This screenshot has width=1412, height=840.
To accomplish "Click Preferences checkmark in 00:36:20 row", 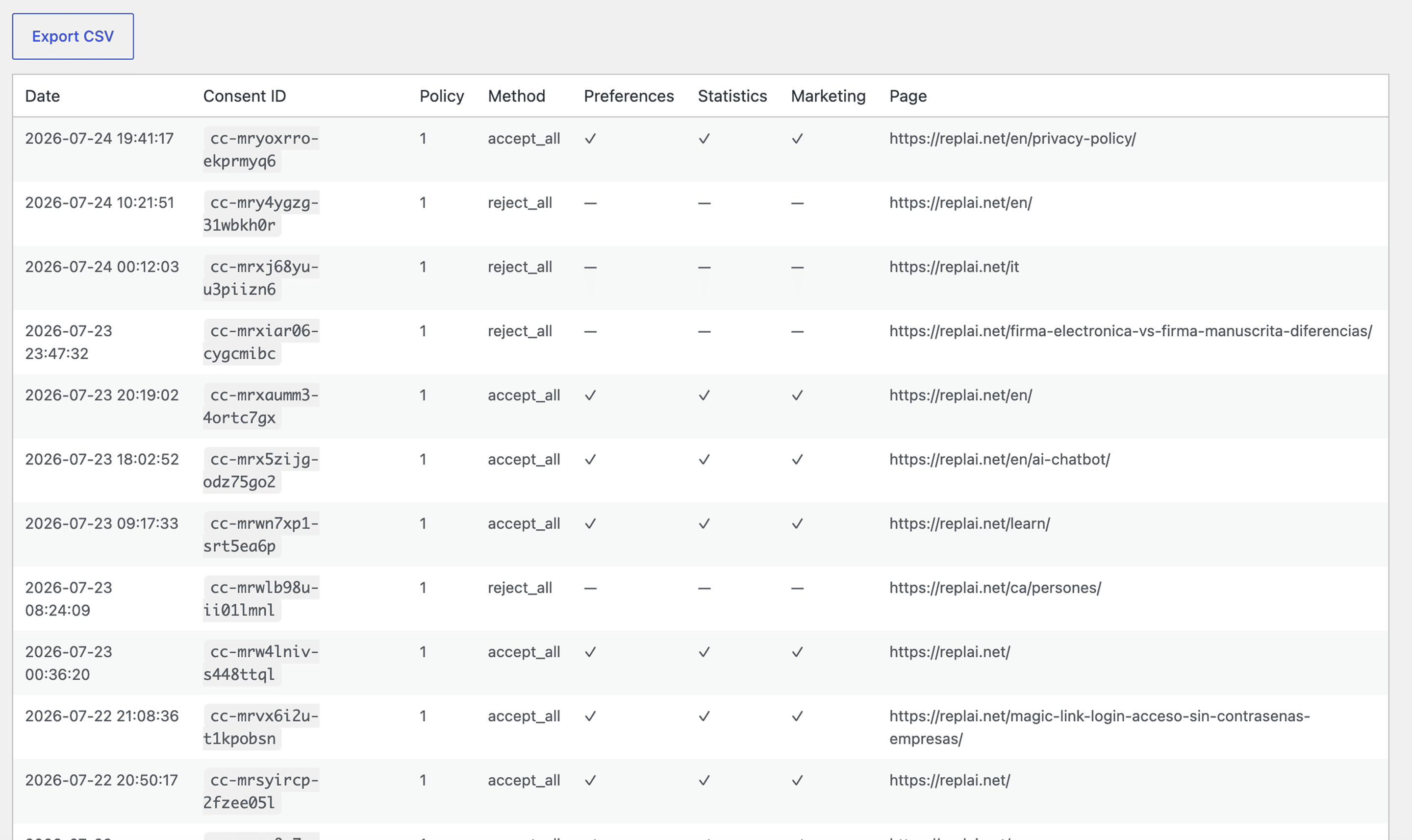I will [590, 652].
